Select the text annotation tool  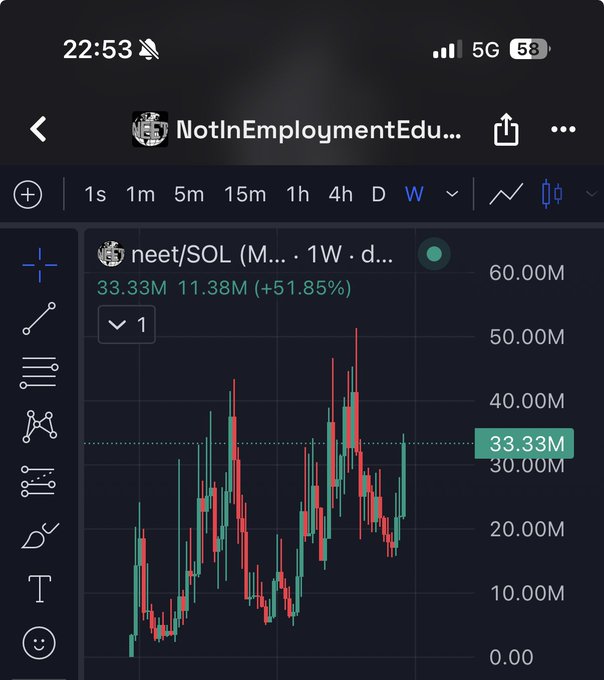[x=39, y=589]
